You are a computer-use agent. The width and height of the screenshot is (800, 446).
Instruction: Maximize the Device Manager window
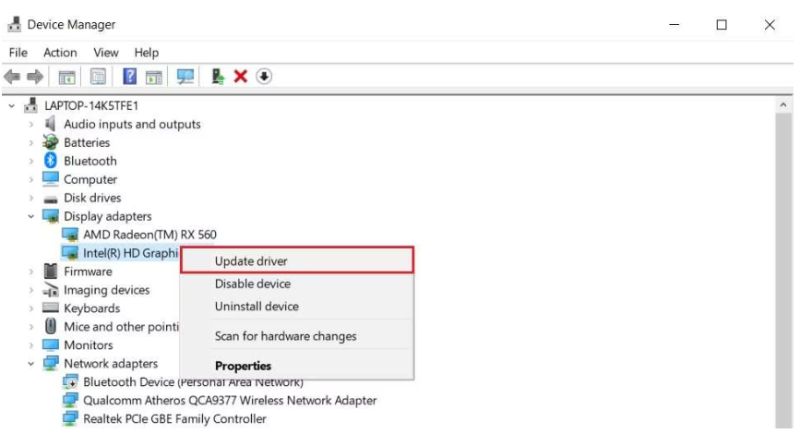pos(721,24)
